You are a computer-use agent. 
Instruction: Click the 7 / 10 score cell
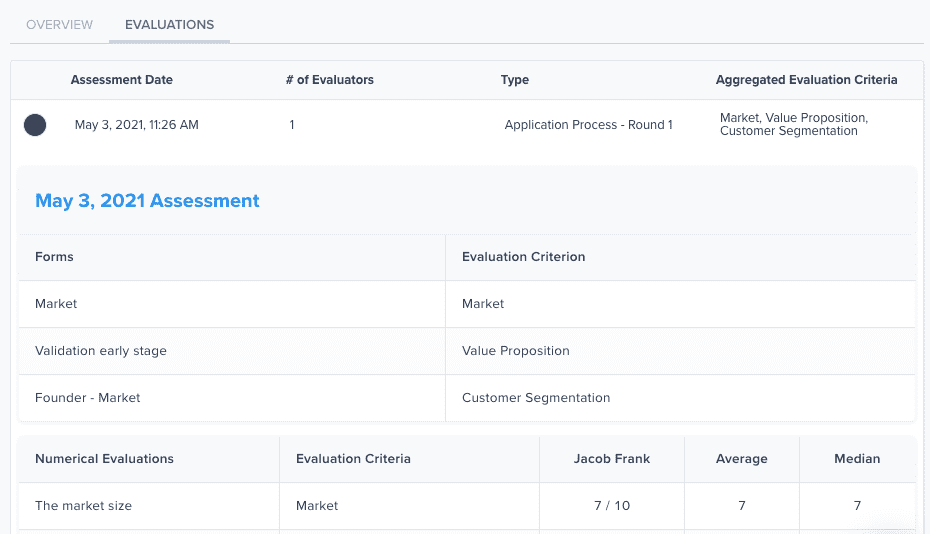(x=612, y=506)
